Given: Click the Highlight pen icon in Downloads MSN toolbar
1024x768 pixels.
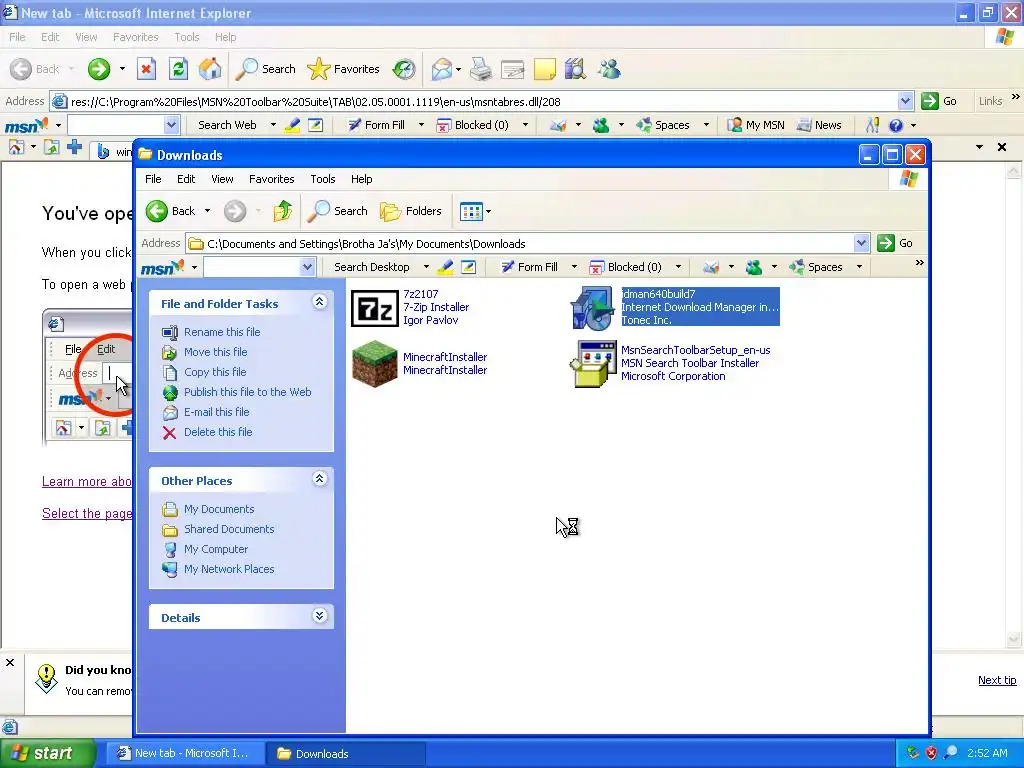Looking at the screenshot, I should click(x=446, y=266).
